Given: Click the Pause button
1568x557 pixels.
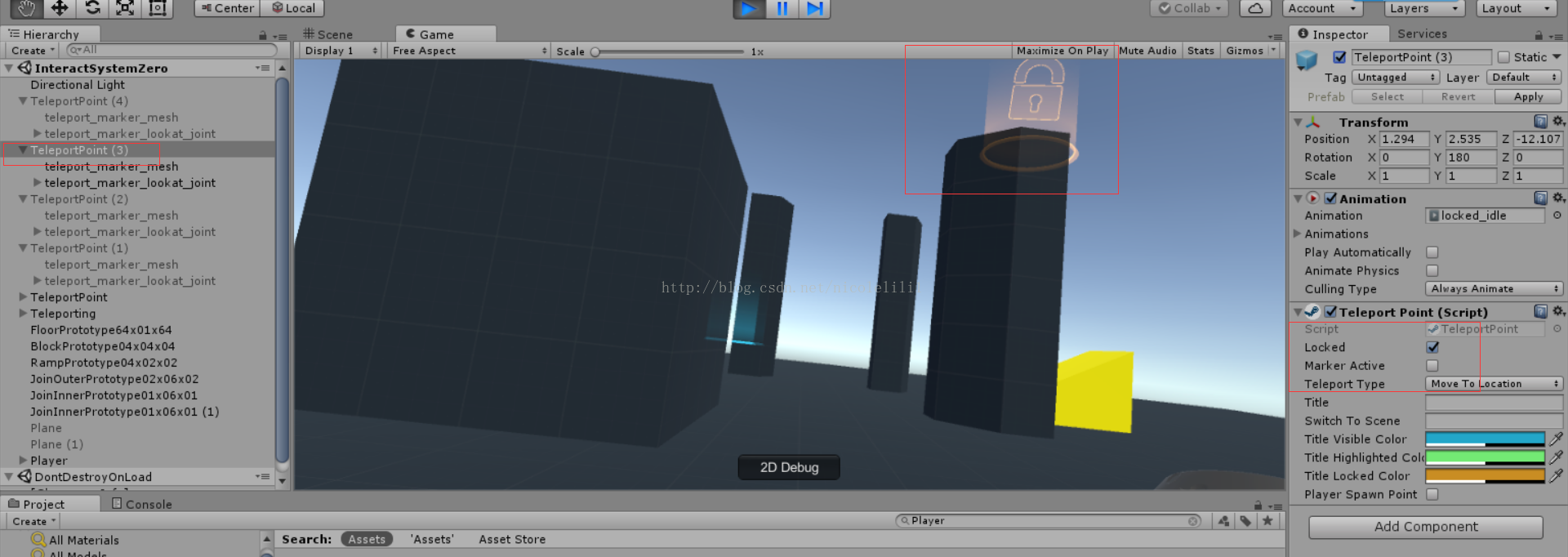Looking at the screenshot, I should [x=782, y=8].
